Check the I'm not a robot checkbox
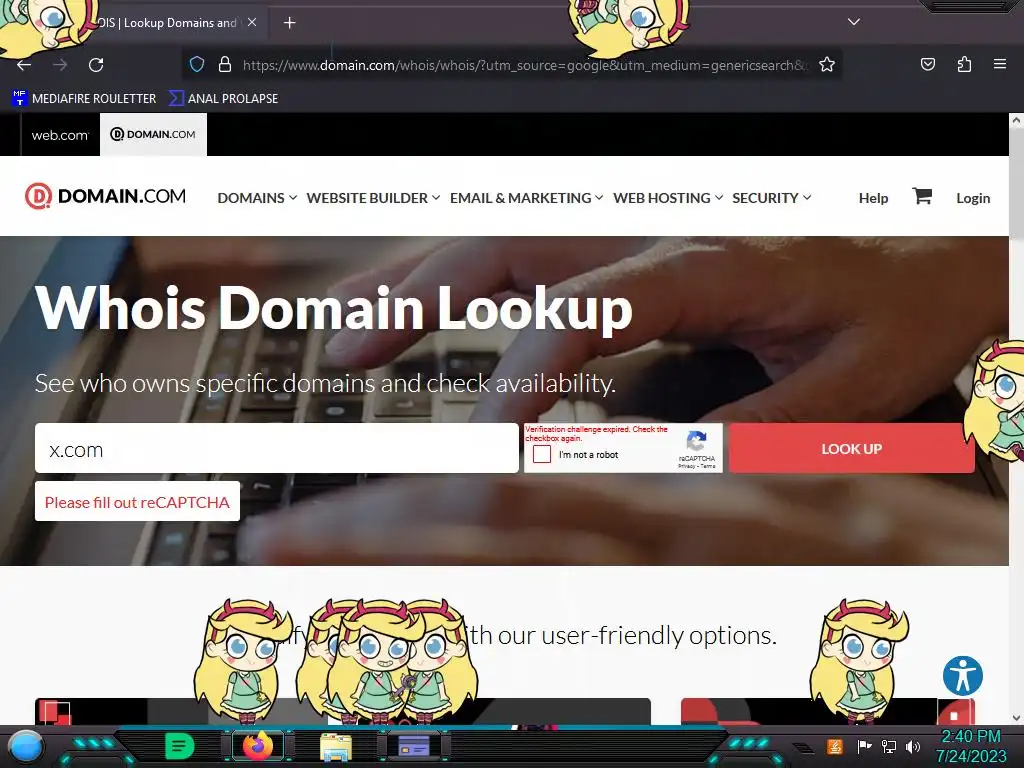Screen dimensions: 1024x768 542,455
